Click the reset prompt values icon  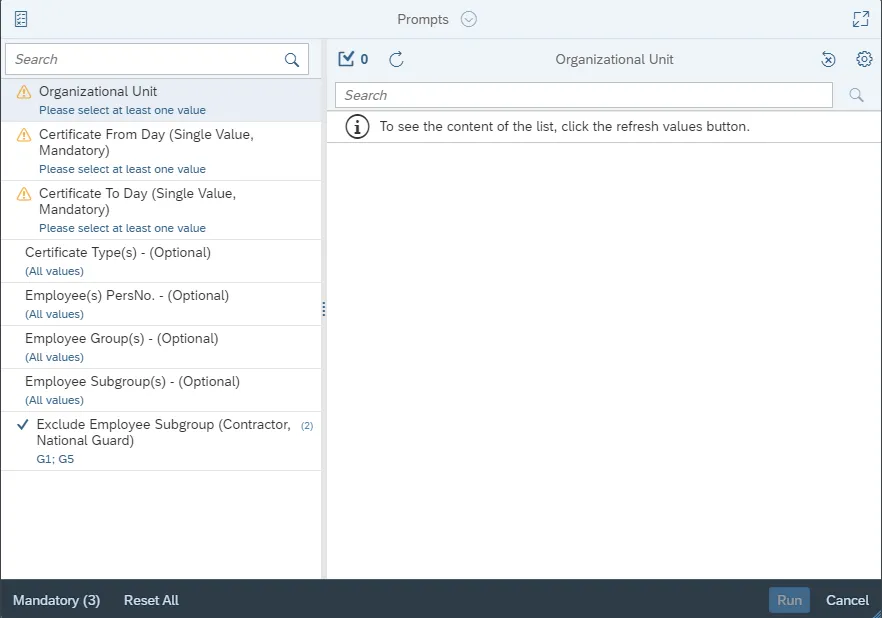pyautogui.click(x=828, y=59)
